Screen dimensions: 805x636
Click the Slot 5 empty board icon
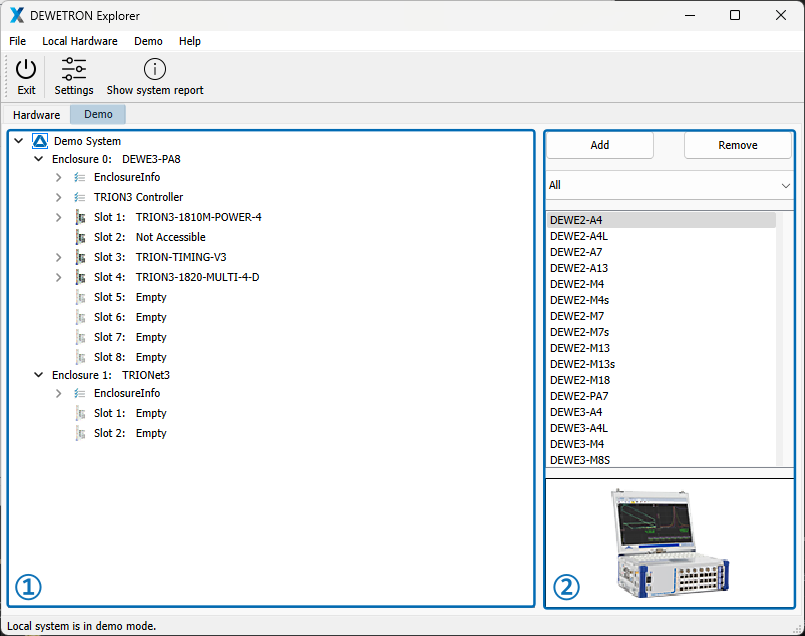coord(81,297)
